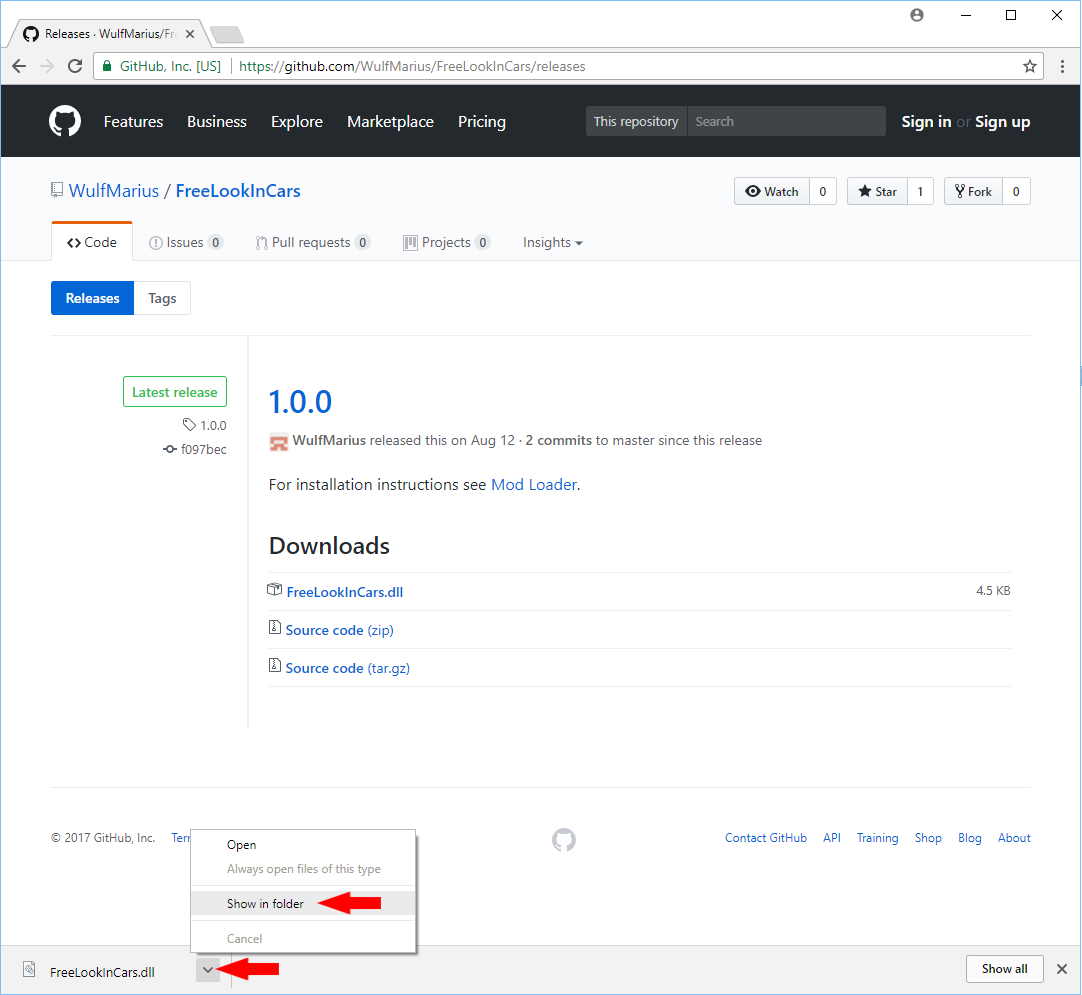Watch the repository with Watch button
This screenshot has width=1082, height=995.
pyautogui.click(x=771, y=191)
